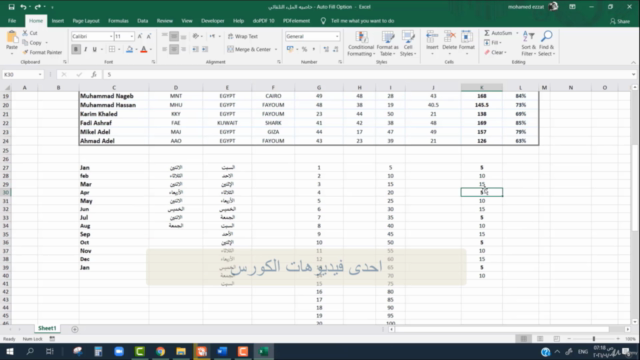The height and width of the screenshot is (360, 640).
Task: Toggle Underline formatting
Action: pyautogui.click(x=95, y=49)
